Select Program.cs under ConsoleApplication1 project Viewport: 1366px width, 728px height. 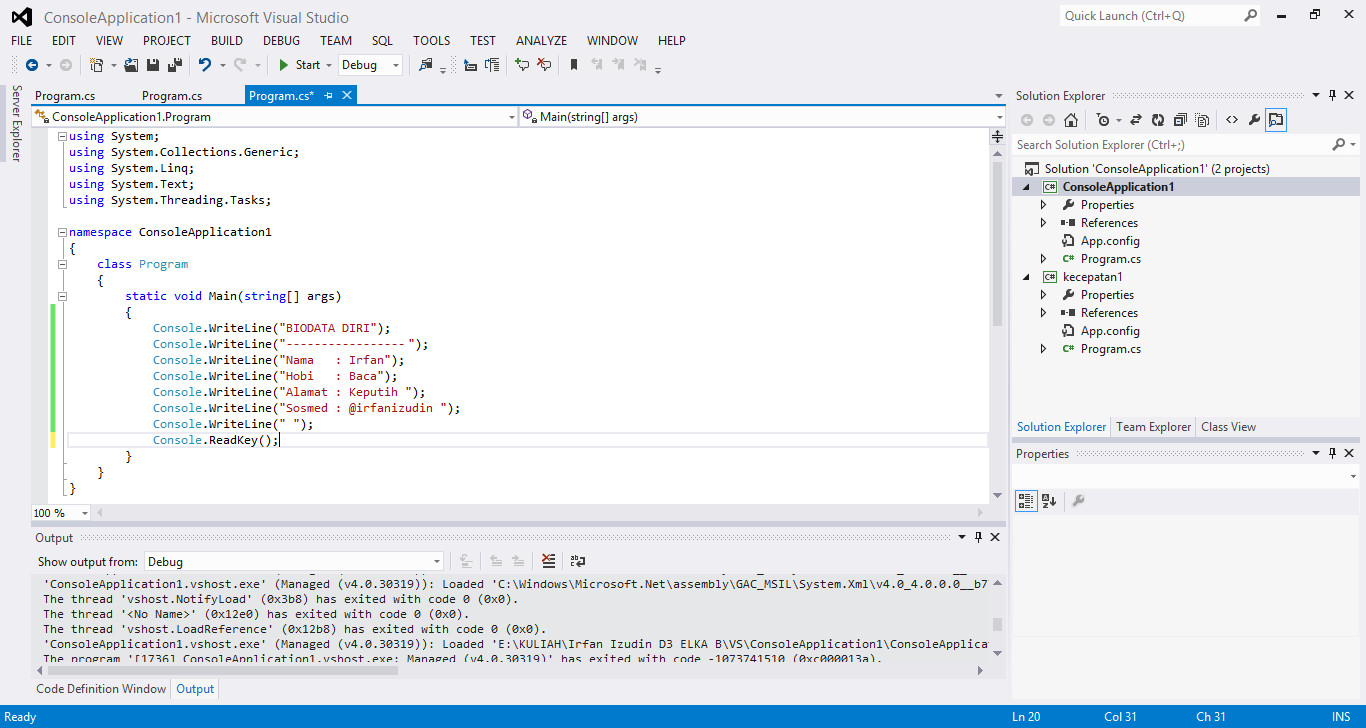1111,259
